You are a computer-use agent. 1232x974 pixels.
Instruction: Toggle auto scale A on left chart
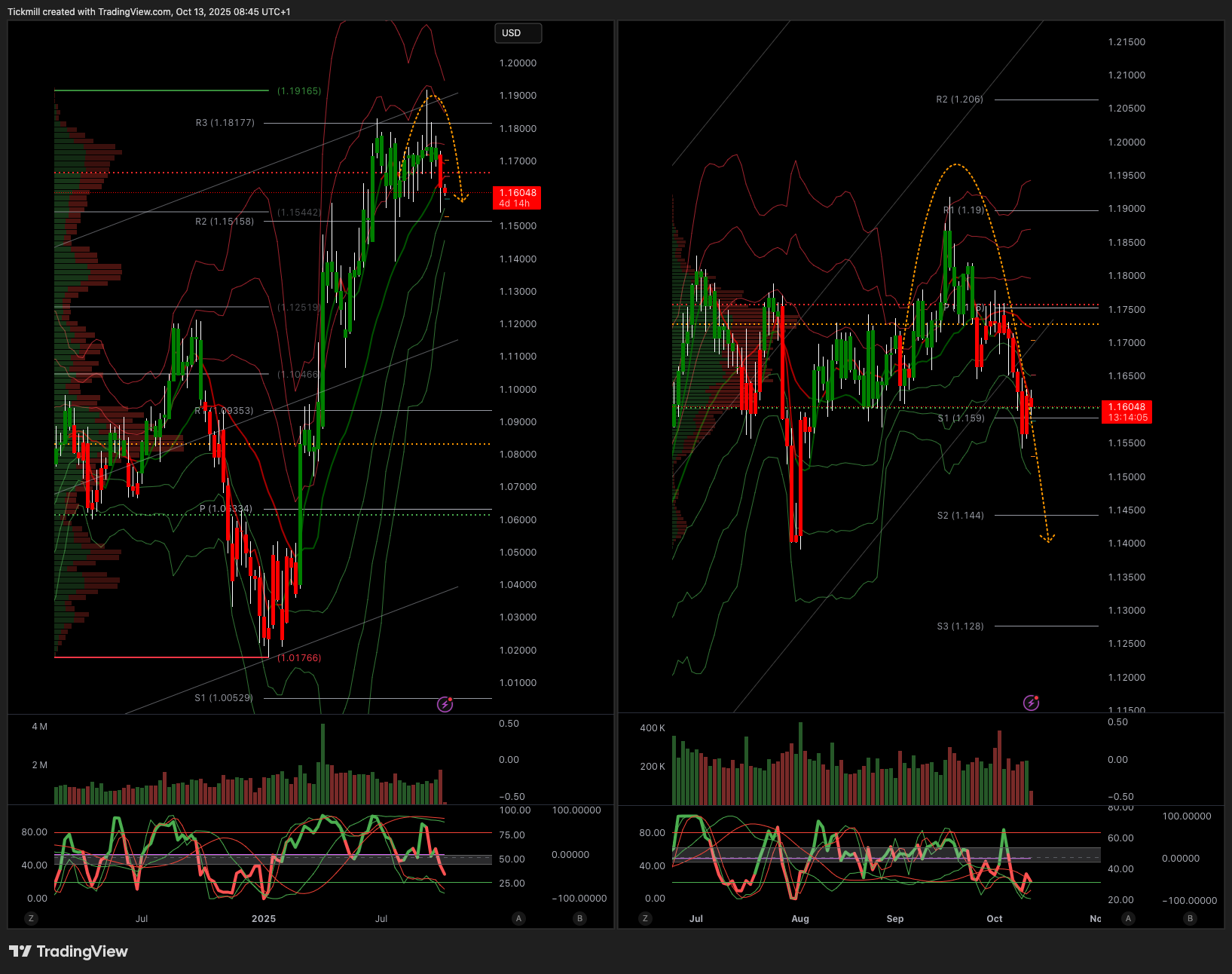pos(518,918)
